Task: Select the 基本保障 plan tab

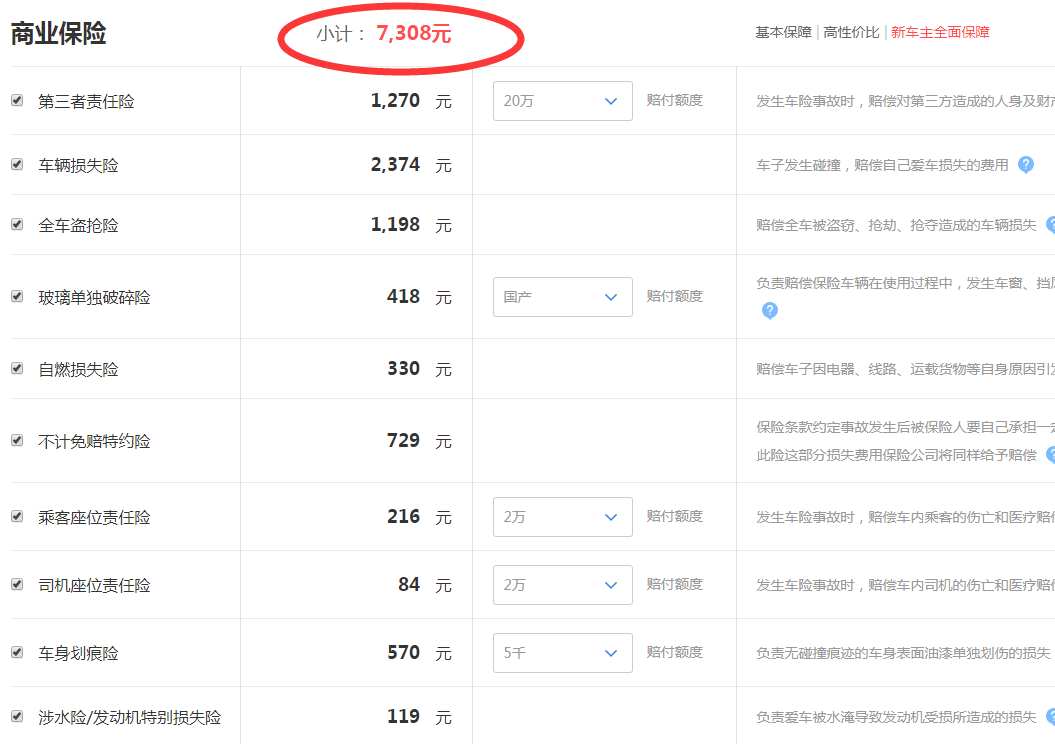Action: [783, 32]
